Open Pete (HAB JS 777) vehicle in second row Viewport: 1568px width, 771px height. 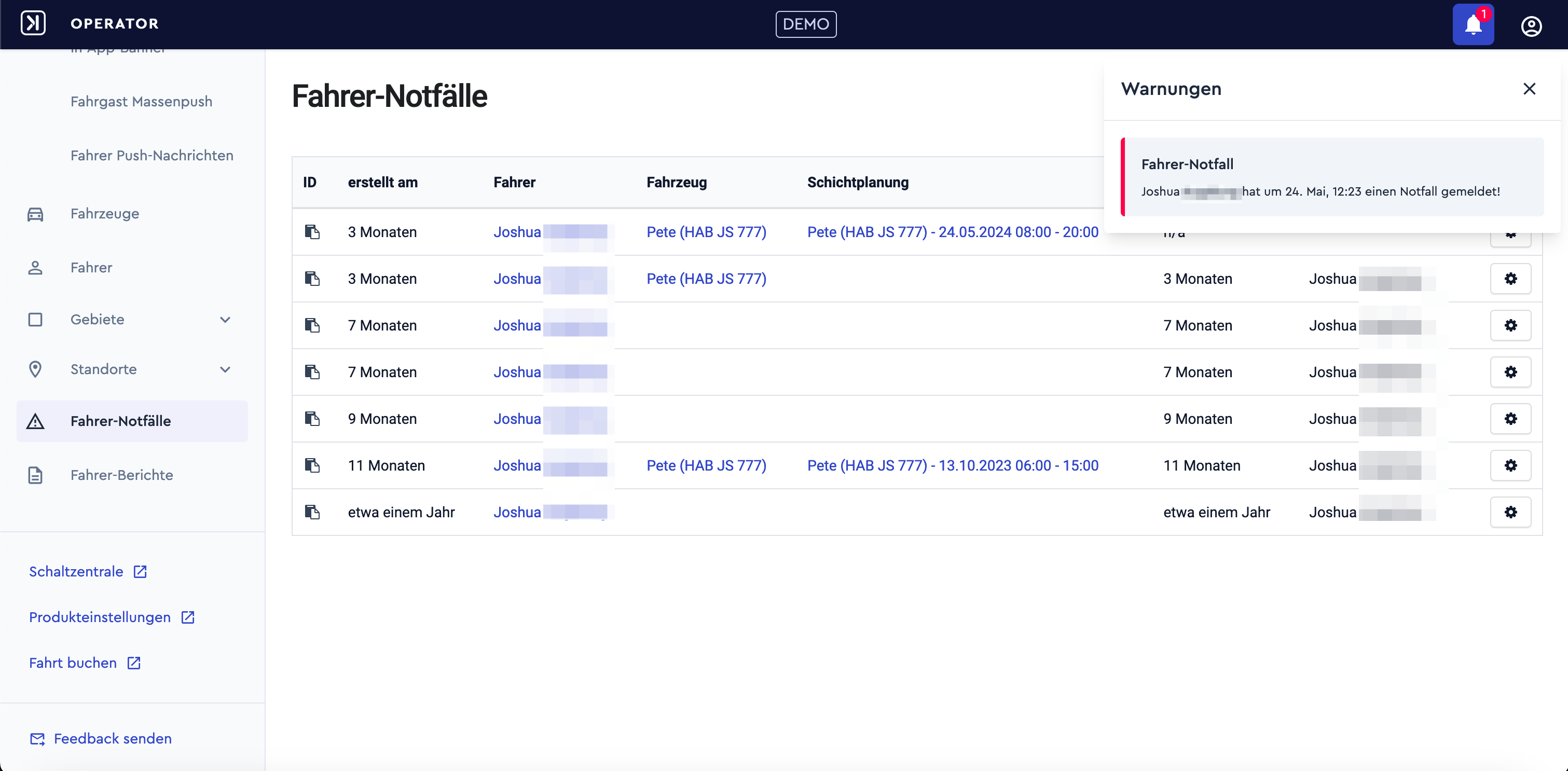(706, 279)
